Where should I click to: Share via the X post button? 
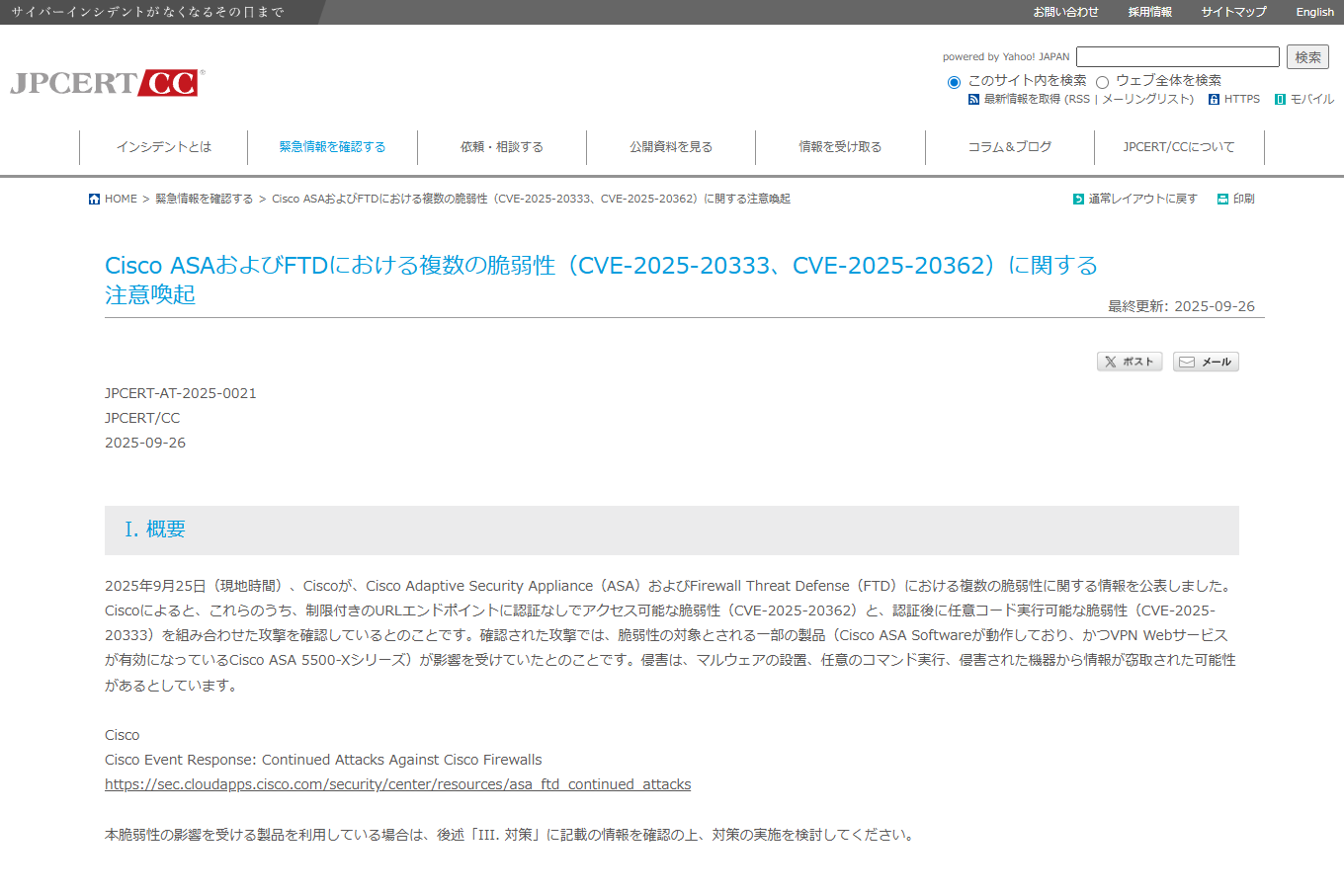[x=1129, y=362]
